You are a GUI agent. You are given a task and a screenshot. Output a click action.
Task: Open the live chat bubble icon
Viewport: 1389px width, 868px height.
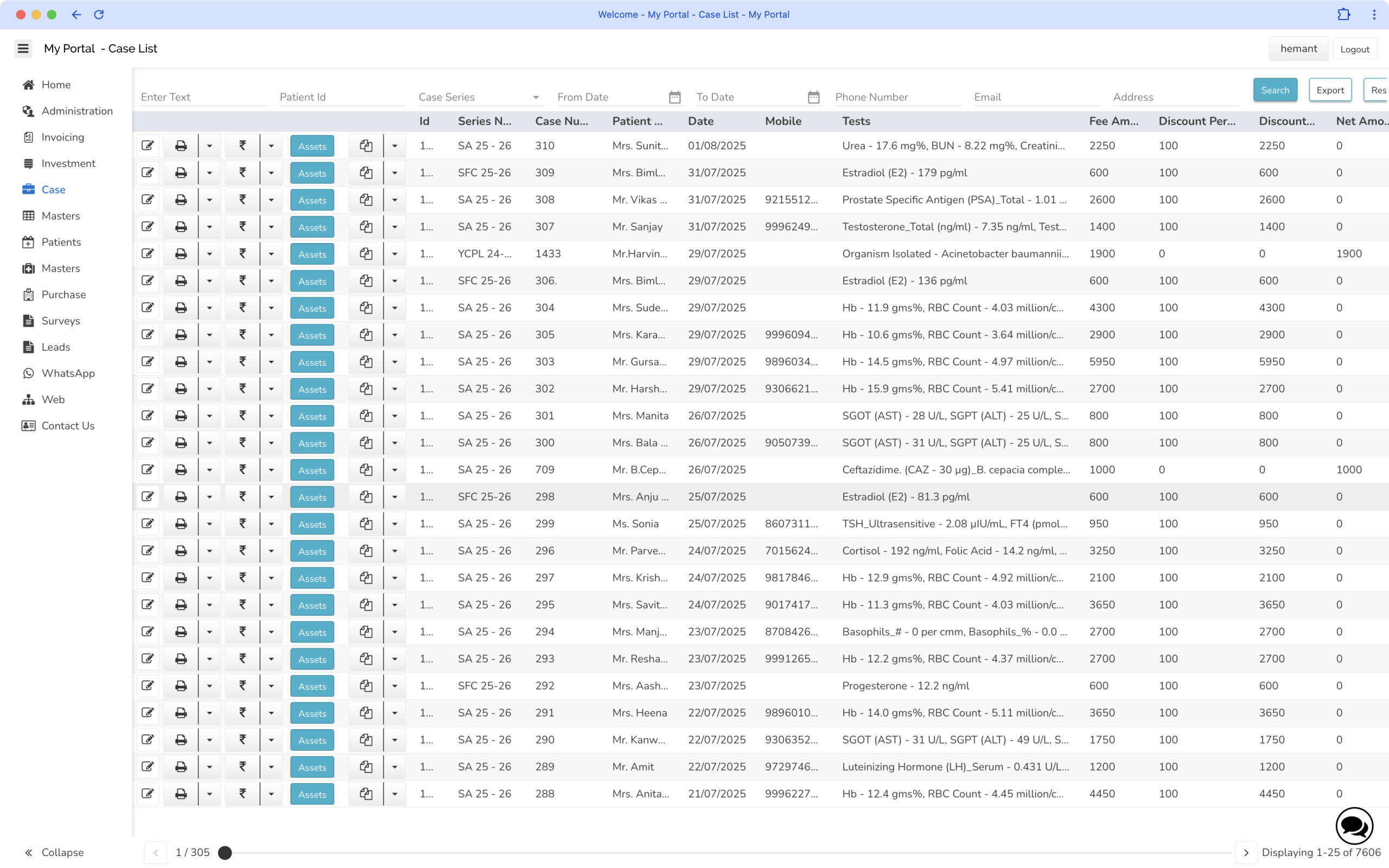tap(1354, 827)
